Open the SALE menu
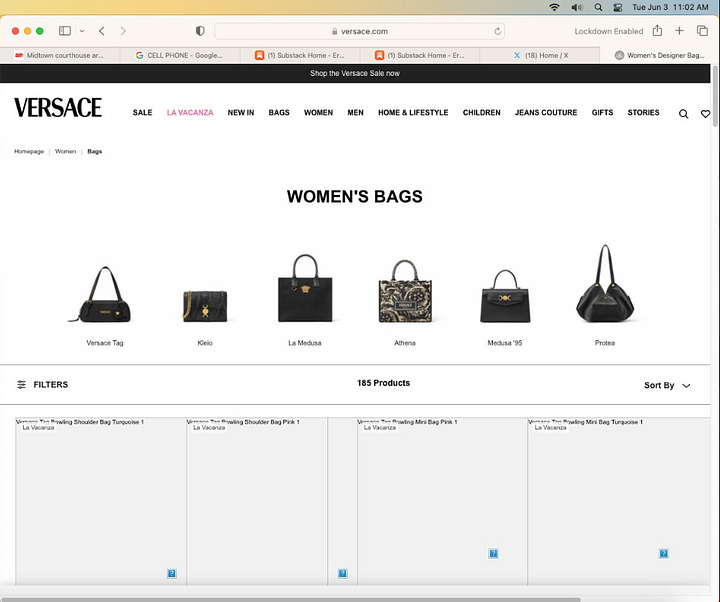 coord(142,113)
